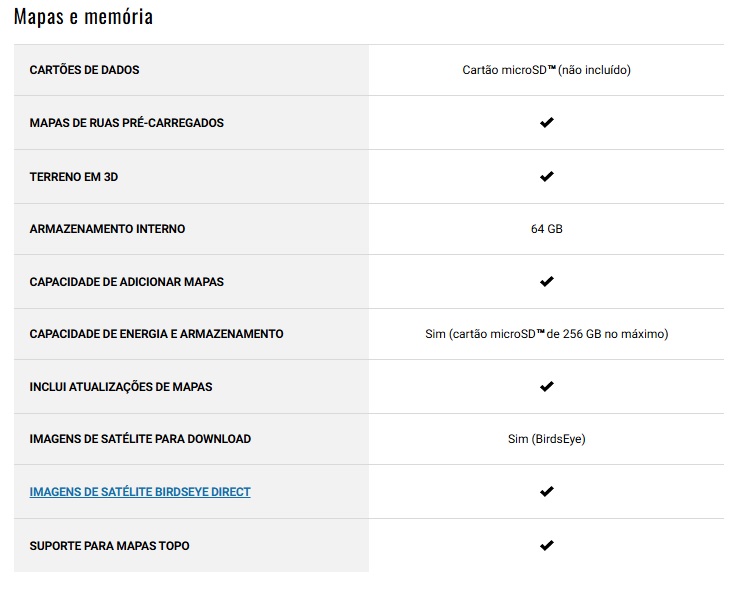The height and width of the screenshot is (591, 747).
Task: Open the Imagens de satélite BirdsEye Direct link
Action: pos(140,492)
